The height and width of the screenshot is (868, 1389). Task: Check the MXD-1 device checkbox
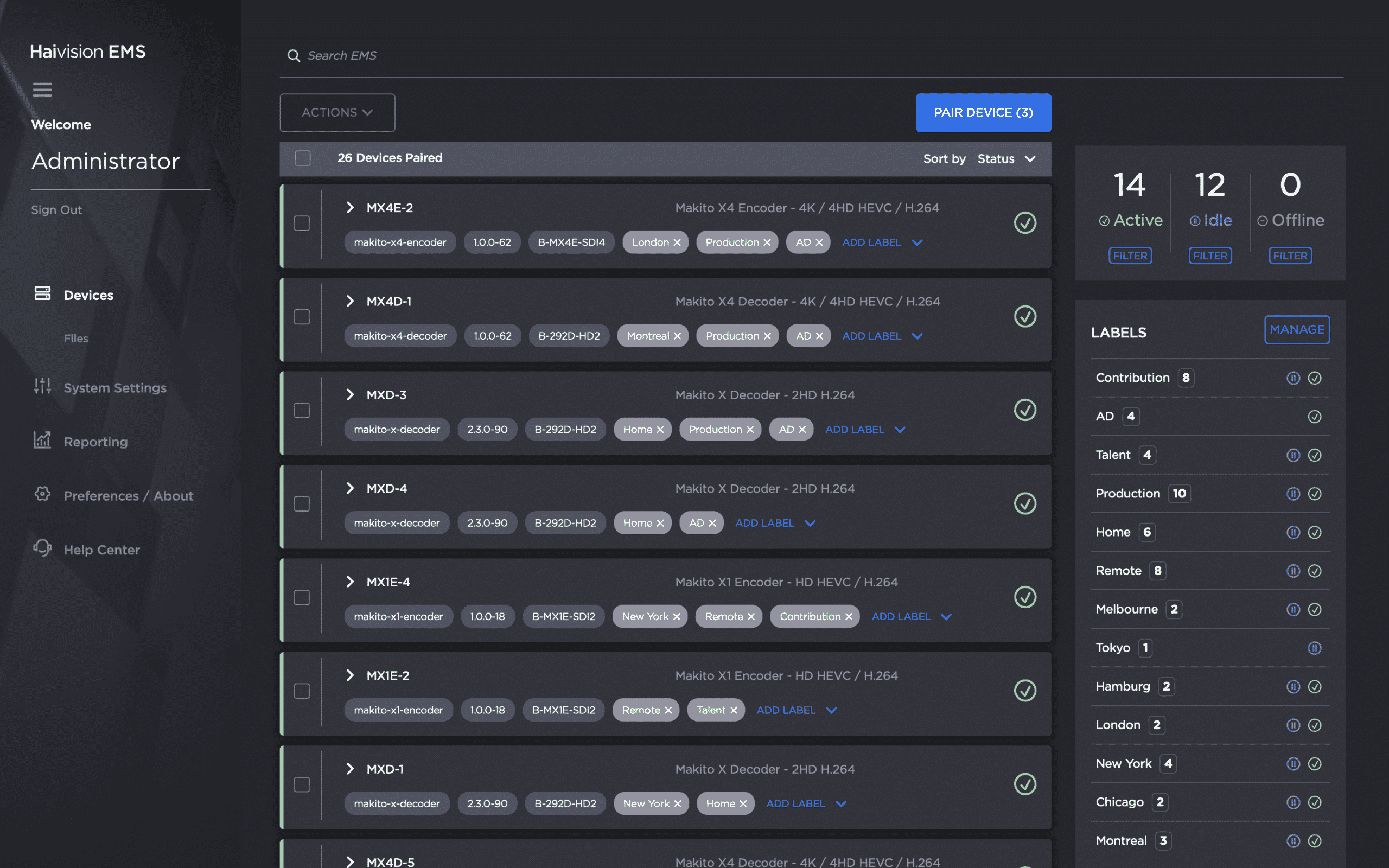point(302,785)
